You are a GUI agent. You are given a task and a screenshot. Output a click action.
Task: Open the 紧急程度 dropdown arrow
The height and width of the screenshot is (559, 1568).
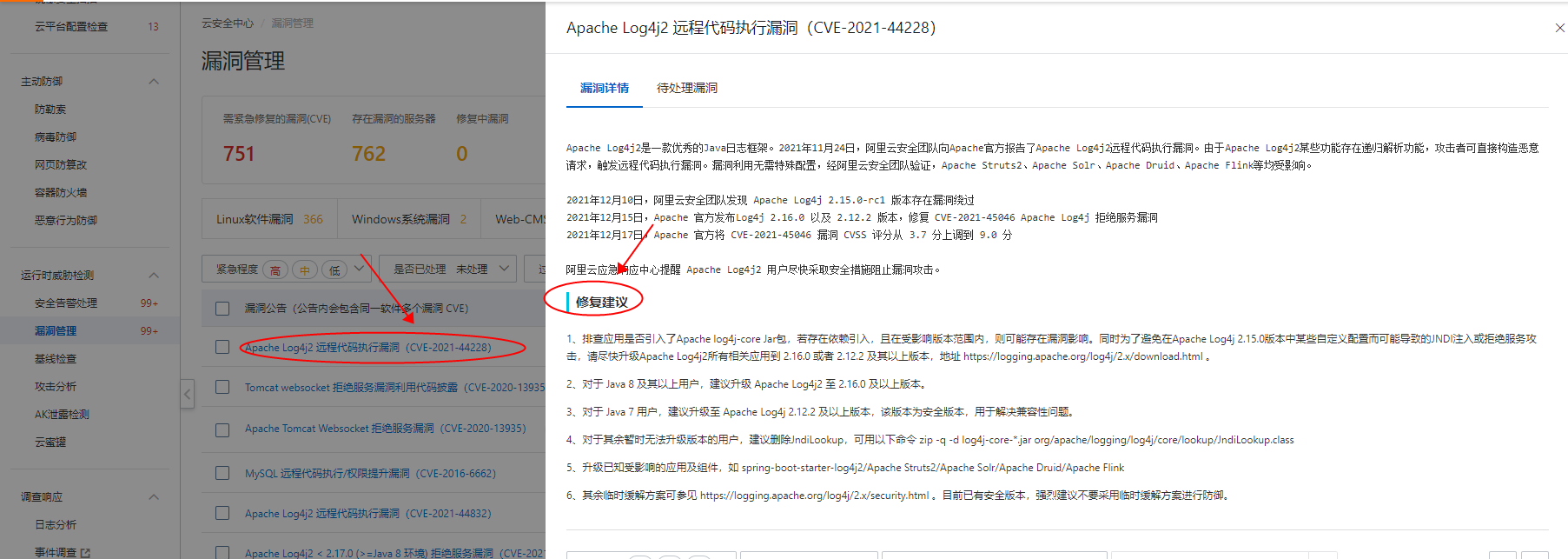point(360,269)
